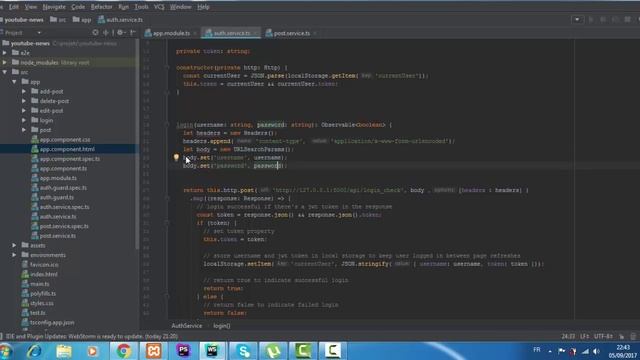Click the youtube-news navigation bar breadcrumb
Screen dimensions: 640x360
tap(22, 20)
